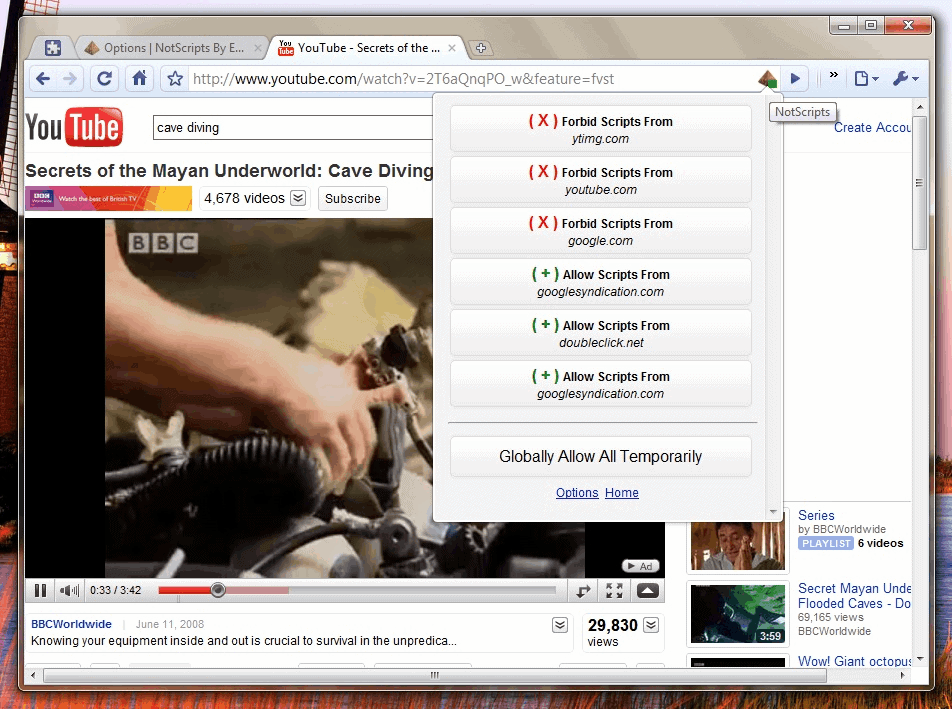Click the horizontal page scrollbar

tap(435, 675)
